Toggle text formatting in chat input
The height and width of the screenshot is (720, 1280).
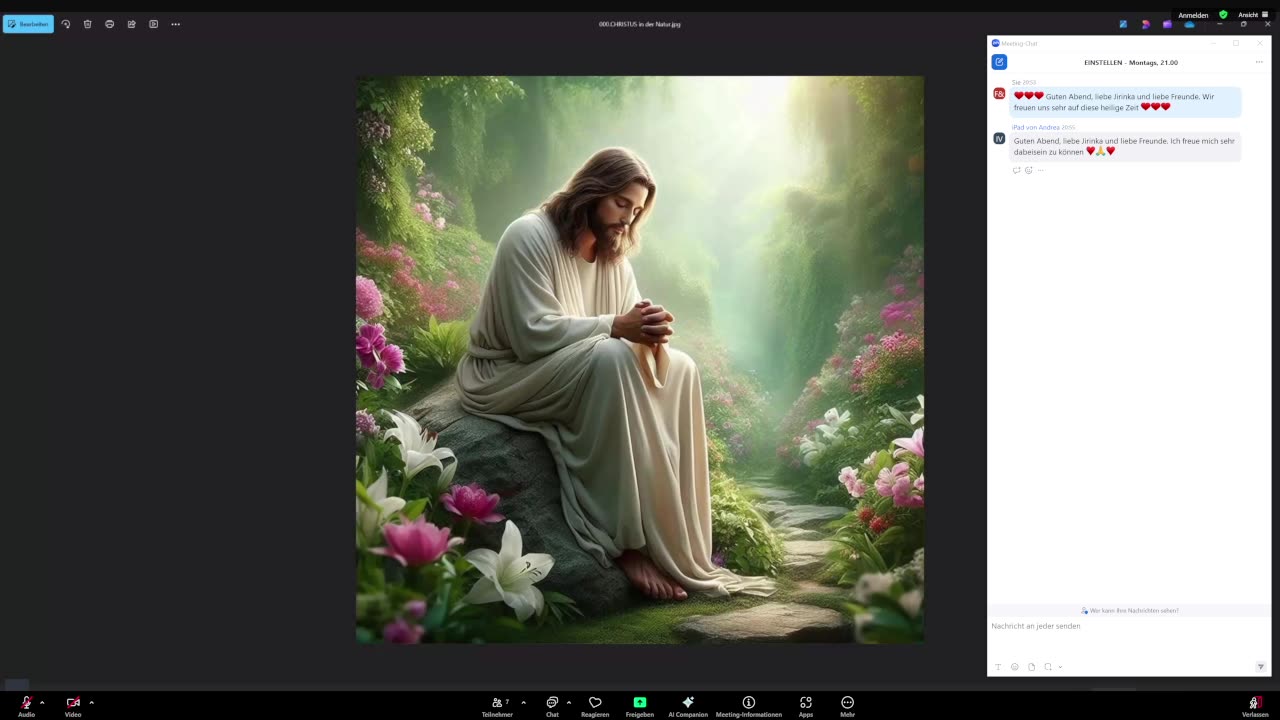[998, 667]
